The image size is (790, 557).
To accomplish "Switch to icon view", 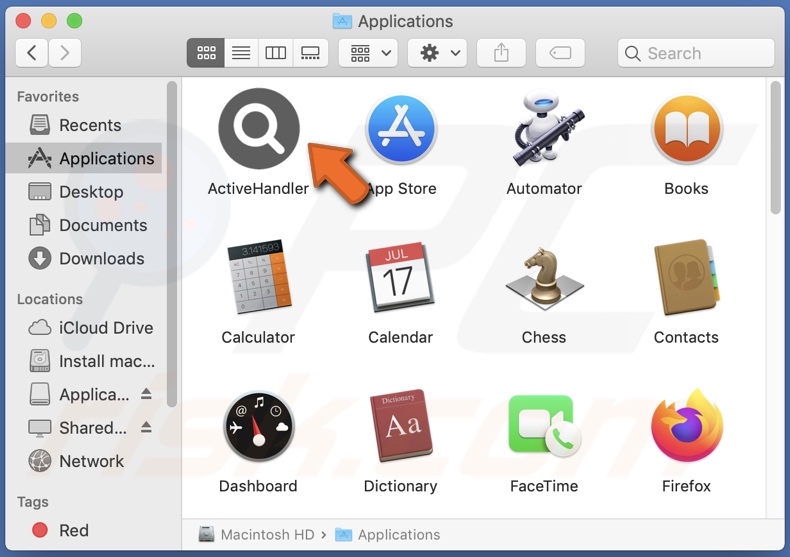I will pos(206,52).
